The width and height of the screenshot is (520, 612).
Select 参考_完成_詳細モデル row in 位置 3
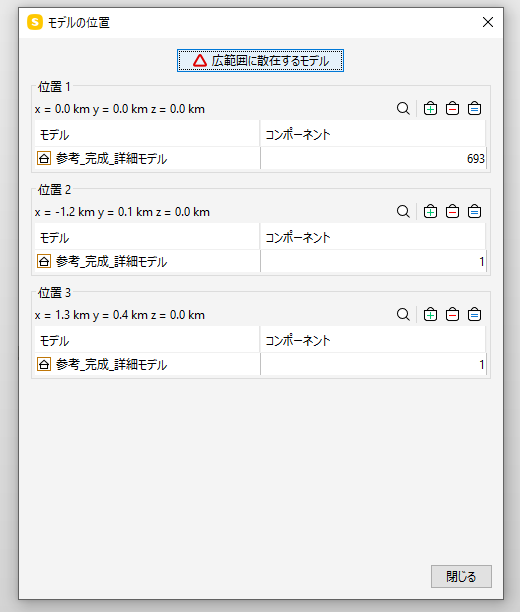click(x=260, y=365)
